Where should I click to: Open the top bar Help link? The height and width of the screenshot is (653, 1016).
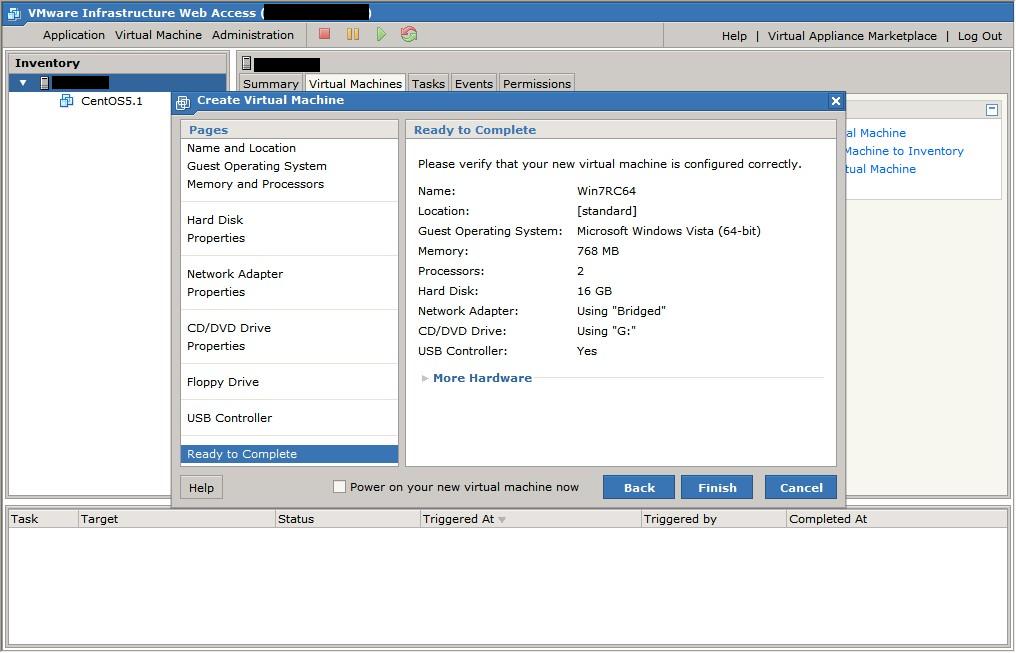tap(734, 36)
